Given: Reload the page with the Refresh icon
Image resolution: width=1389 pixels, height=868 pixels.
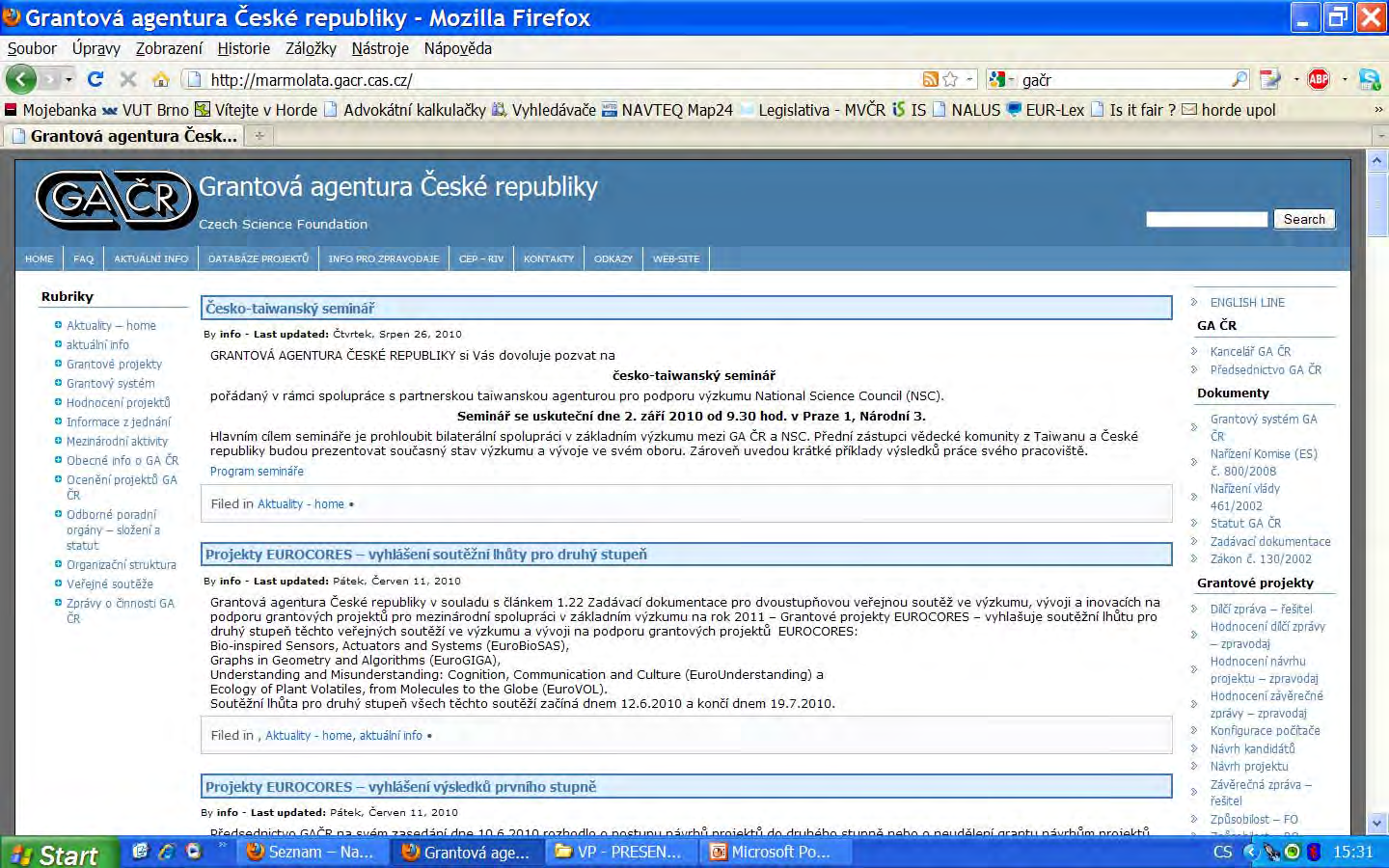Looking at the screenshot, I should click(x=95, y=79).
